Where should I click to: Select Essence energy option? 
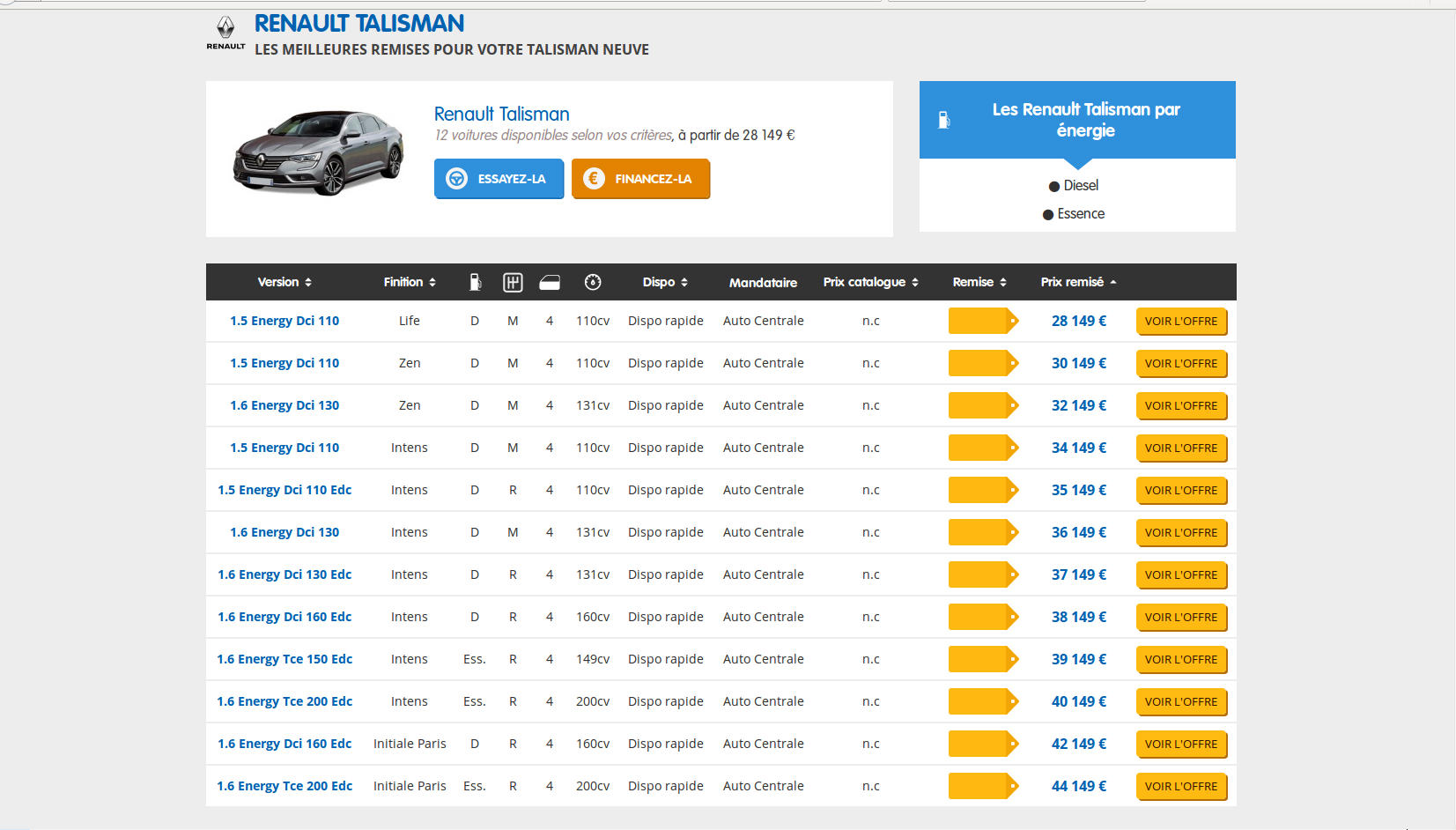click(1074, 214)
